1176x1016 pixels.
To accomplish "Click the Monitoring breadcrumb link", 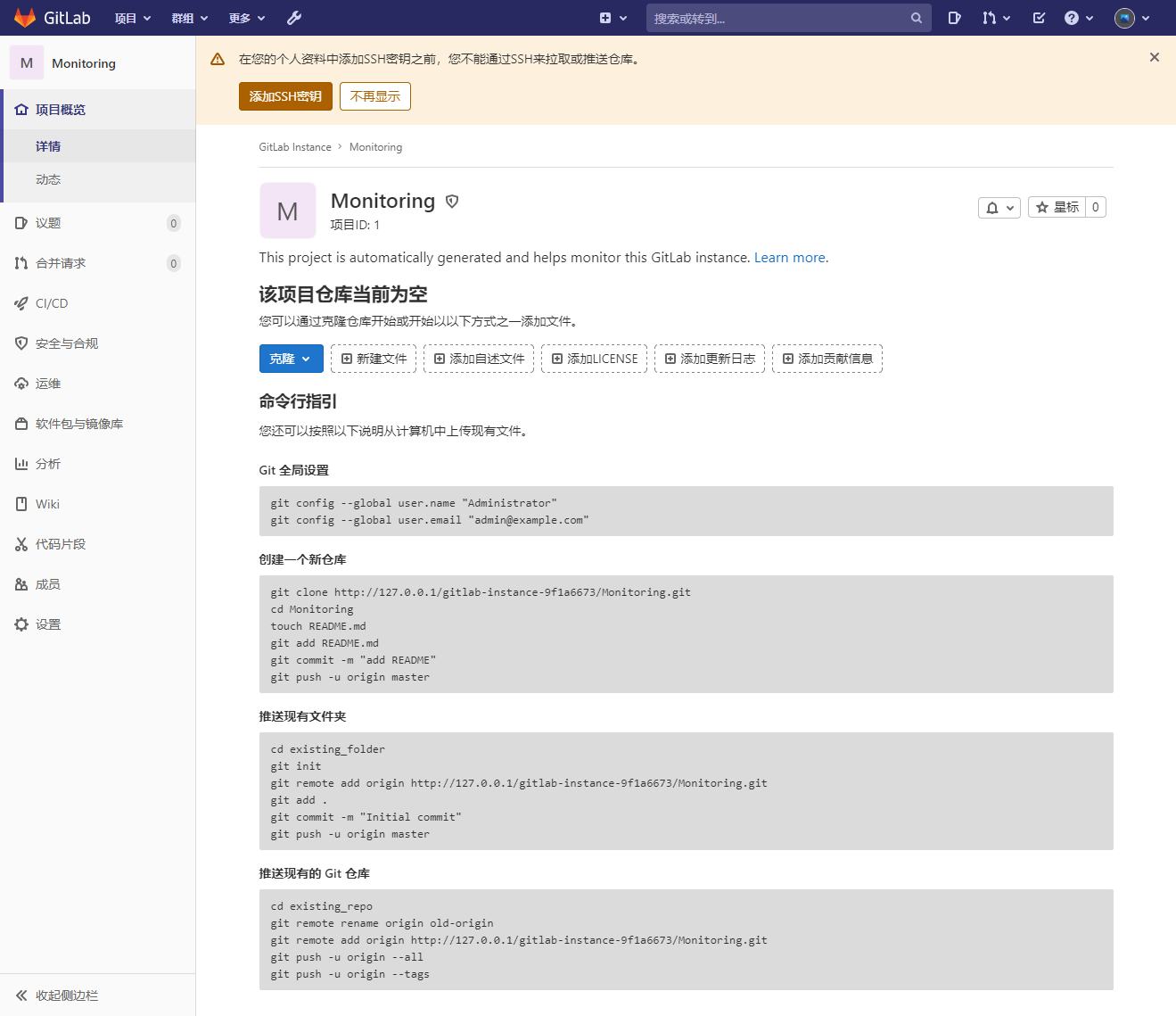I will click(375, 147).
